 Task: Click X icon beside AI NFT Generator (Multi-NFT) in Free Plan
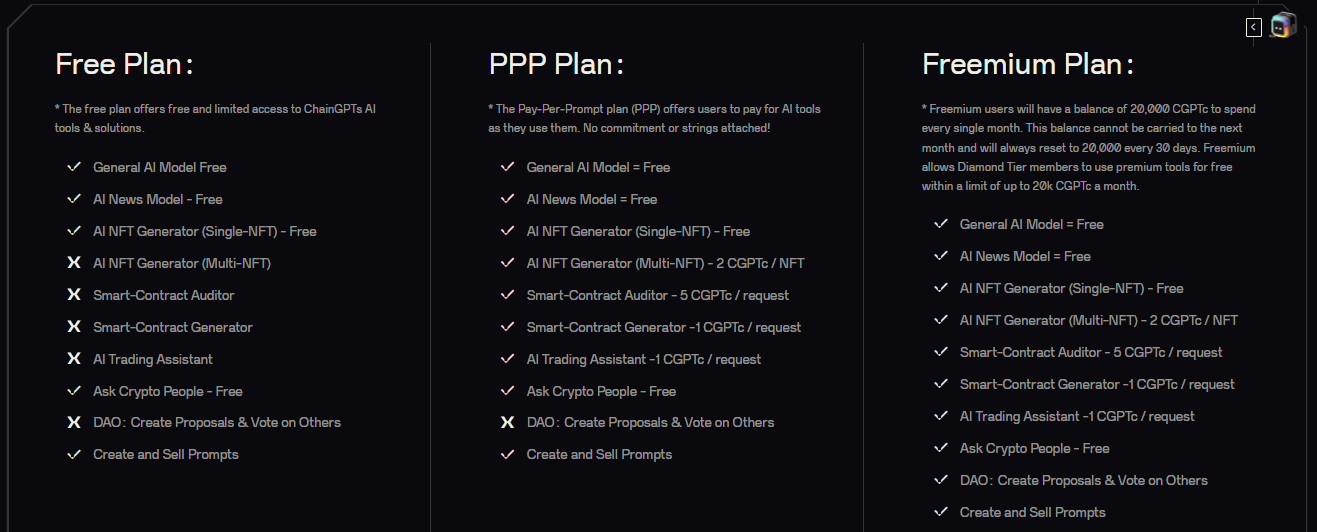(x=73, y=263)
